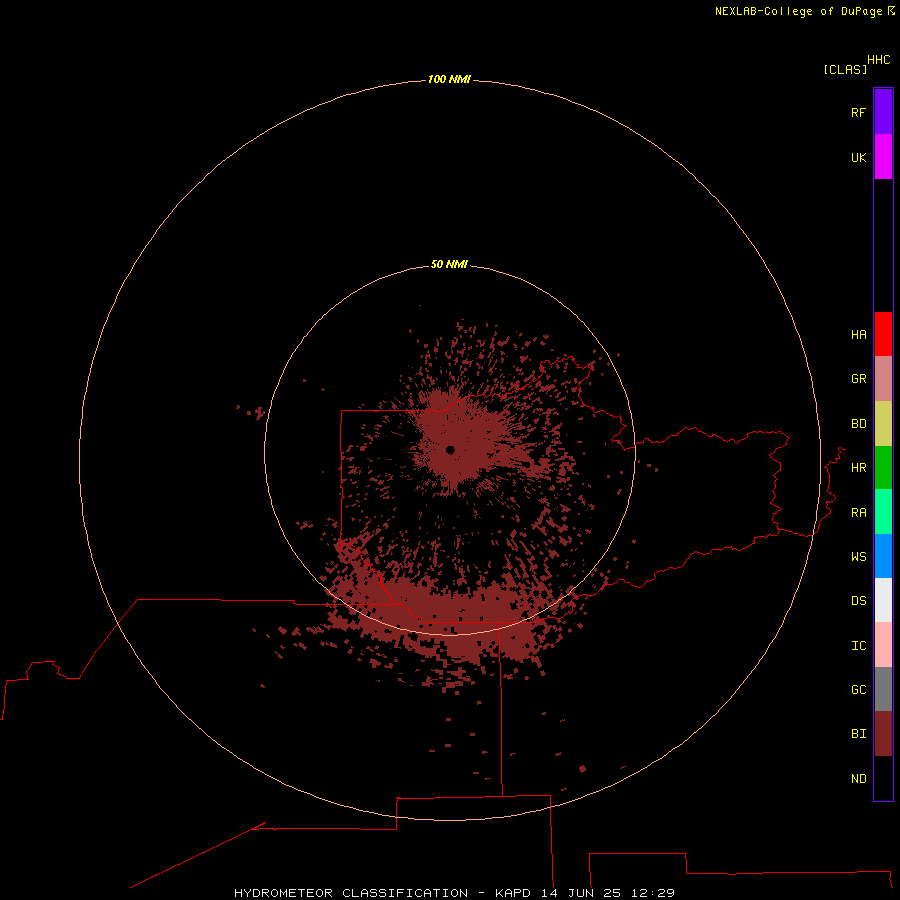Click the 14 JUN 25 date stamp
This screenshot has width=900, height=900.
coord(580,893)
